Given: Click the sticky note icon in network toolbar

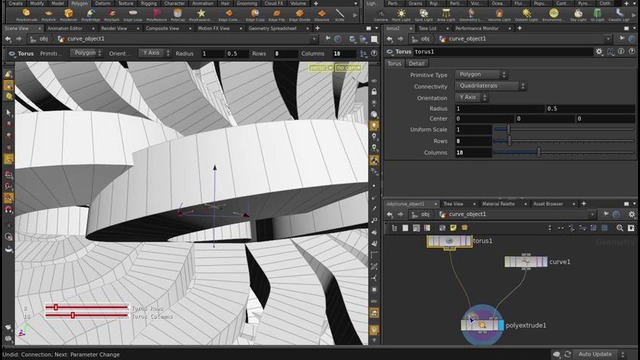Looking at the screenshot, I should tap(453, 228).
